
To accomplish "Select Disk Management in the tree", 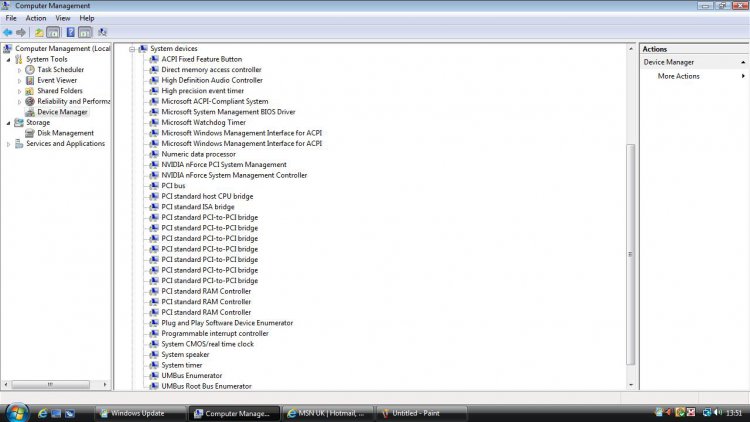I will 66,133.
